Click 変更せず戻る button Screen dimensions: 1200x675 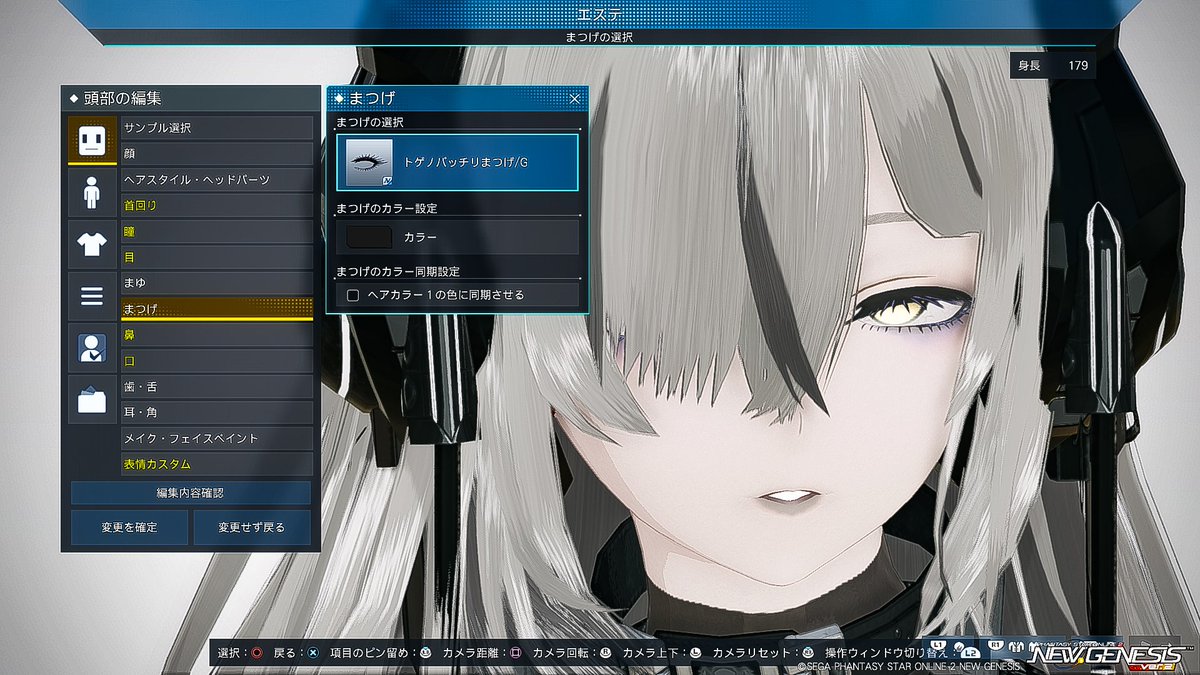(x=252, y=527)
